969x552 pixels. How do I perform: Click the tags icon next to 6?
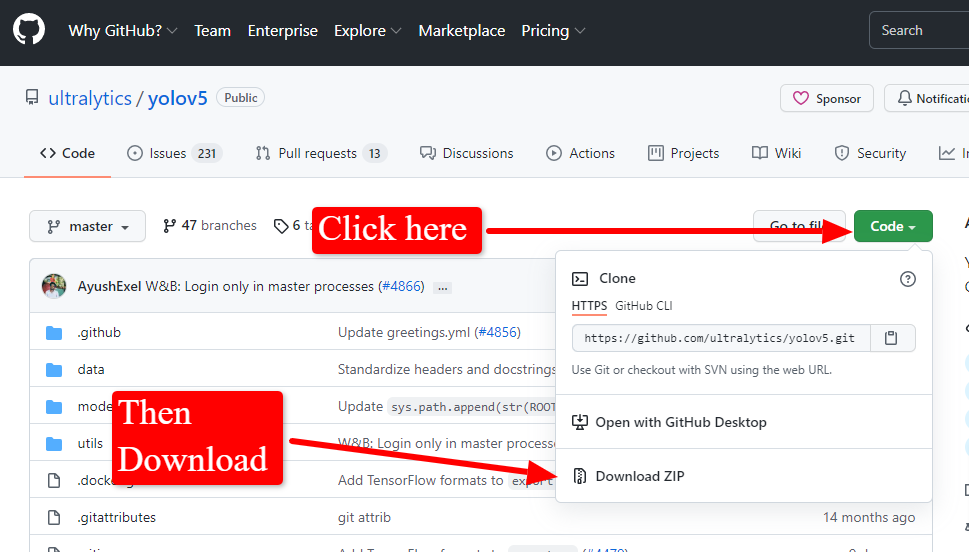click(281, 226)
